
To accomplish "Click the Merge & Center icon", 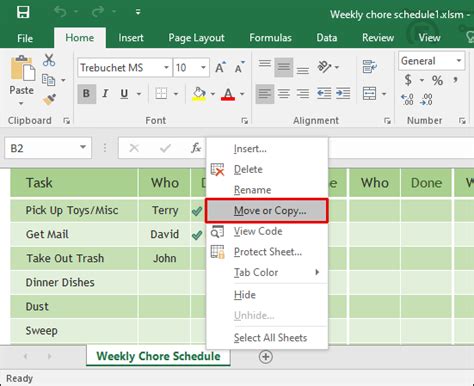I will coord(369,94).
